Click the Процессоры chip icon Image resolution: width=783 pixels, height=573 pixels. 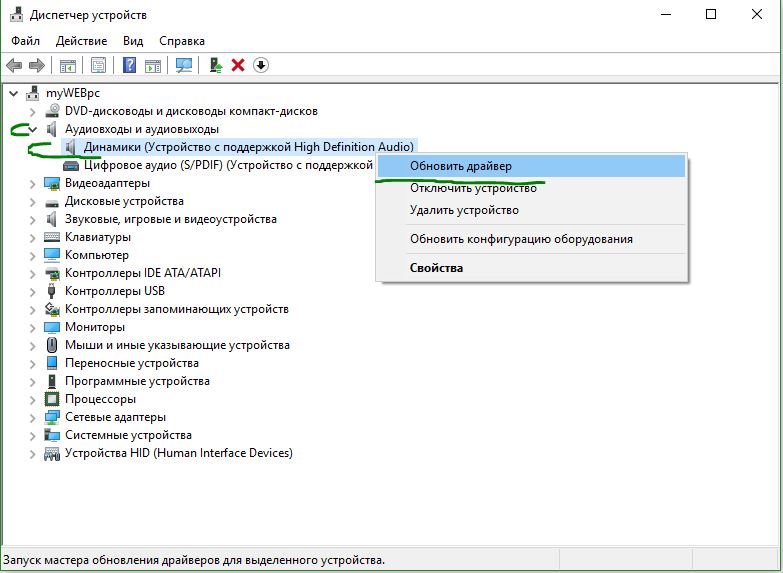(x=52, y=399)
